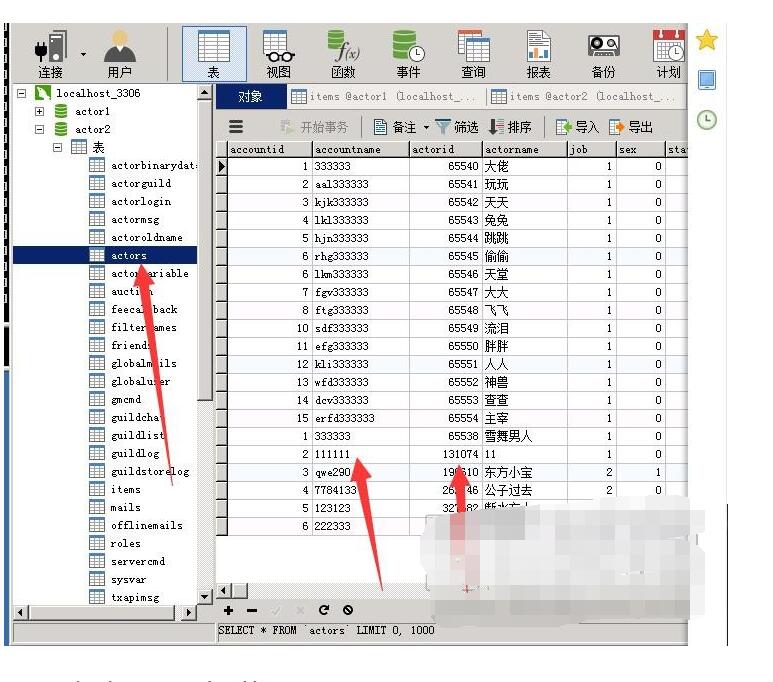
Task: Click the job column header
Action: [x=592, y=149]
